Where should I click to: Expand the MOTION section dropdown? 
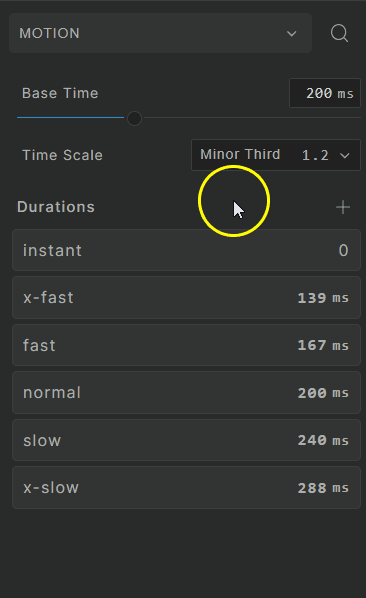coord(161,33)
